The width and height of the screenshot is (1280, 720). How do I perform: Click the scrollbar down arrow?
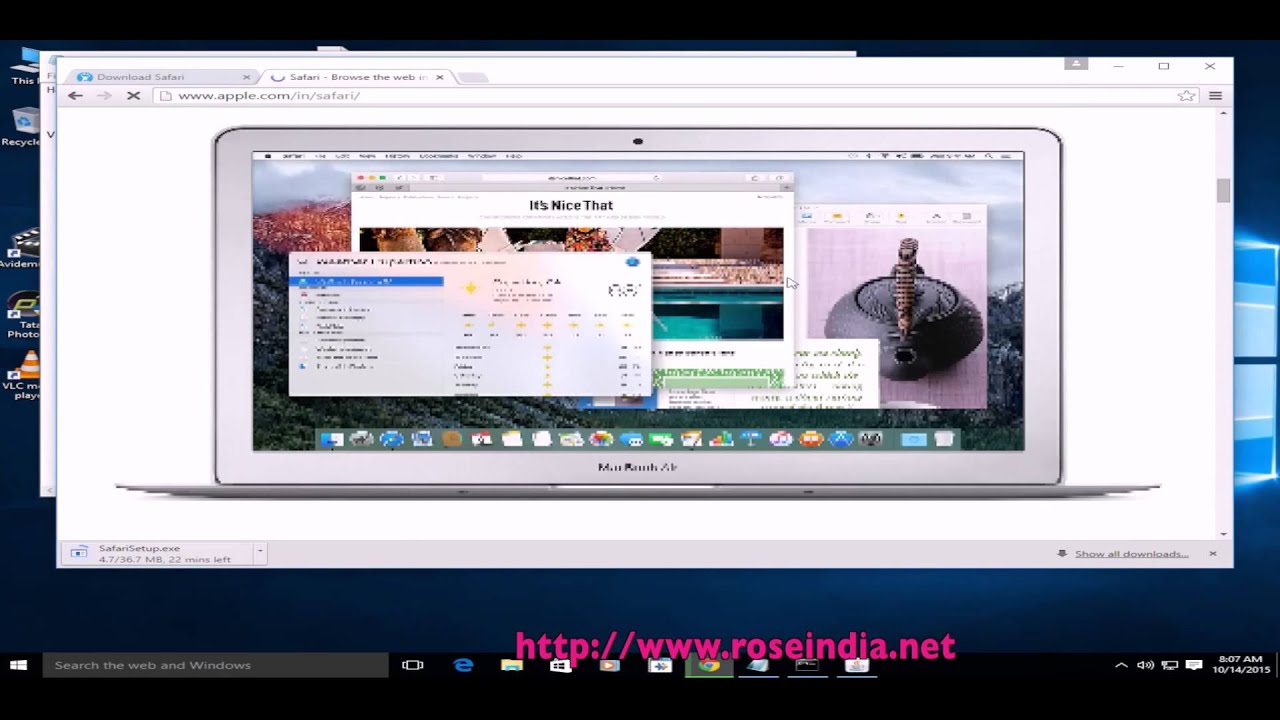pos(1224,534)
